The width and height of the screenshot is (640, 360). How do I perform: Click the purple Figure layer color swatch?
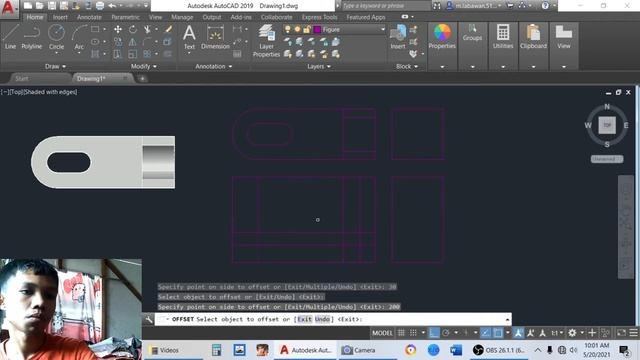click(317, 29)
